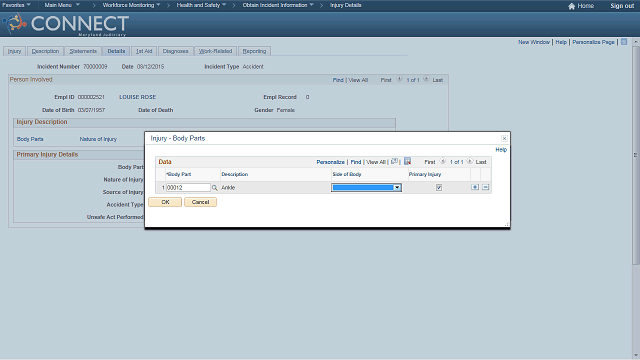Download Data grid to spreadsheet icon
The height and width of the screenshot is (360, 640).
(x=407, y=162)
